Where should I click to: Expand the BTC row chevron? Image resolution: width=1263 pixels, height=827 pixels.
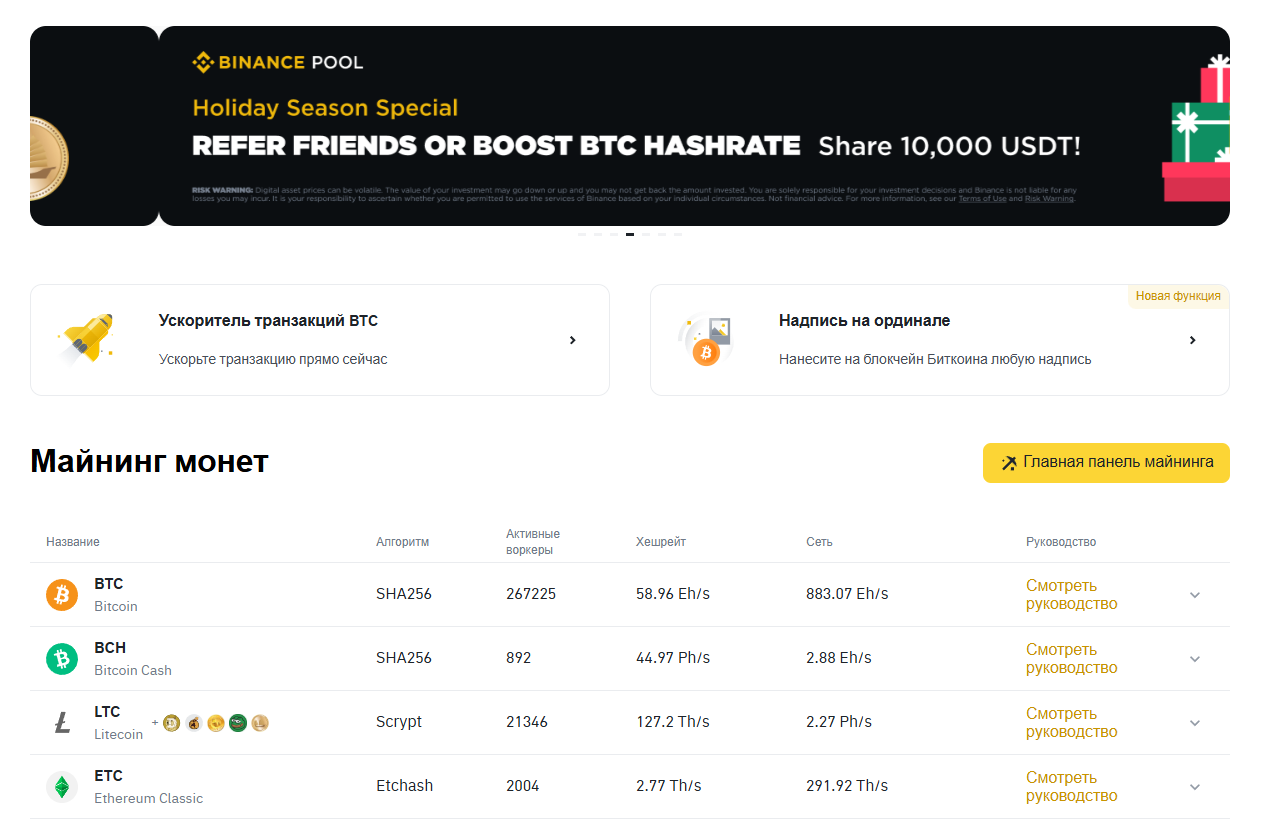coord(1195,595)
